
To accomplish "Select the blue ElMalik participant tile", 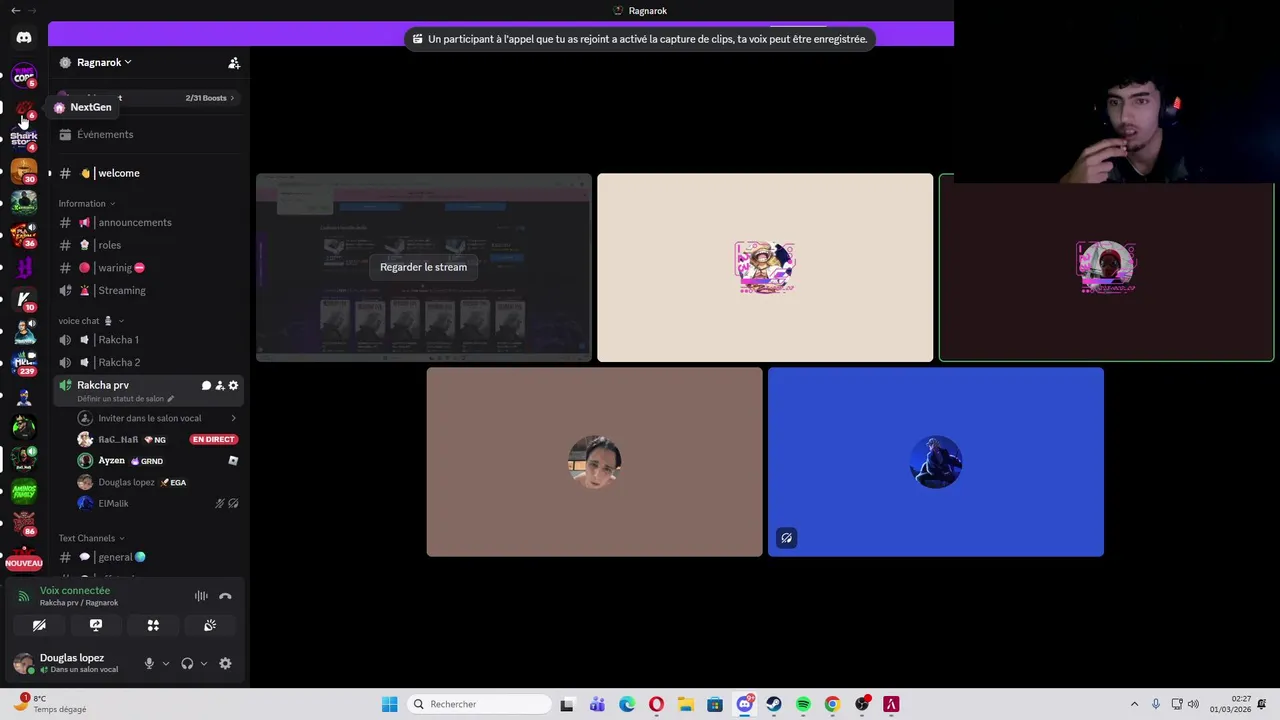I will pyautogui.click(x=936, y=462).
